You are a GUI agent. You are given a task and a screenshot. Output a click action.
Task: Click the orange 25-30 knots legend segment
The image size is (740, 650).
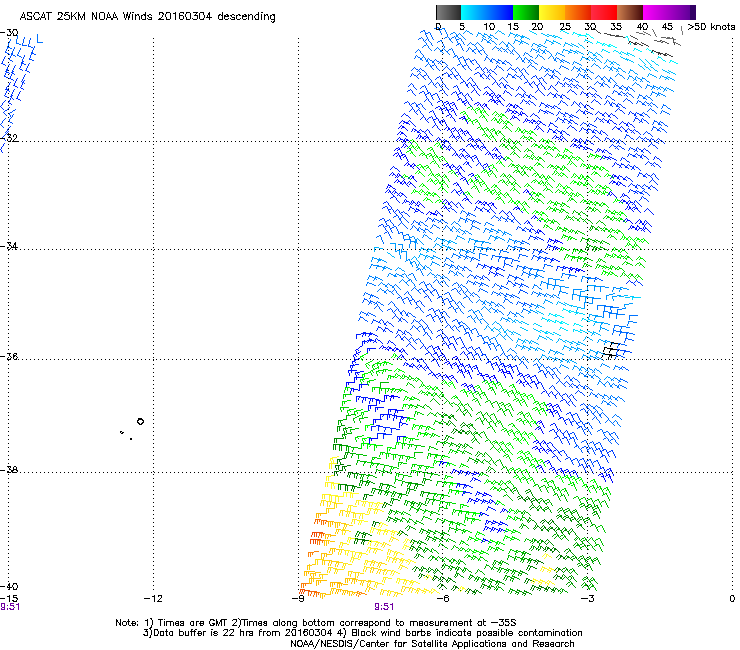(578, 12)
